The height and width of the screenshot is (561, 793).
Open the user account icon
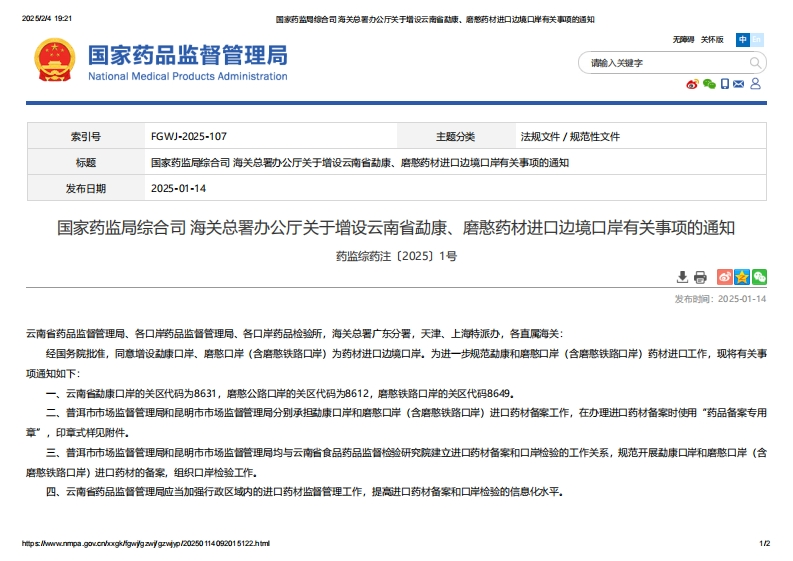point(754,84)
